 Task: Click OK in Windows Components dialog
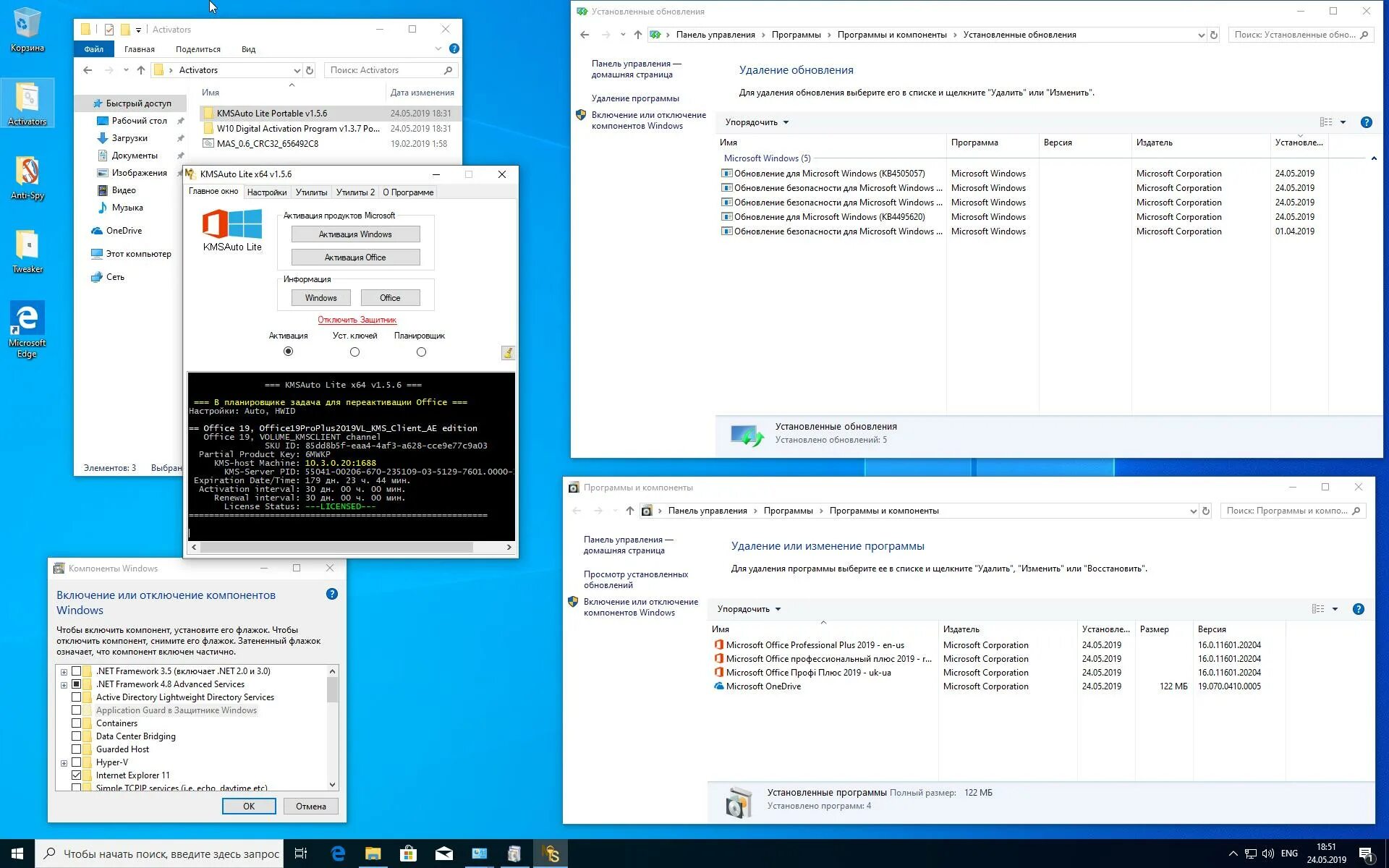click(x=248, y=806)
